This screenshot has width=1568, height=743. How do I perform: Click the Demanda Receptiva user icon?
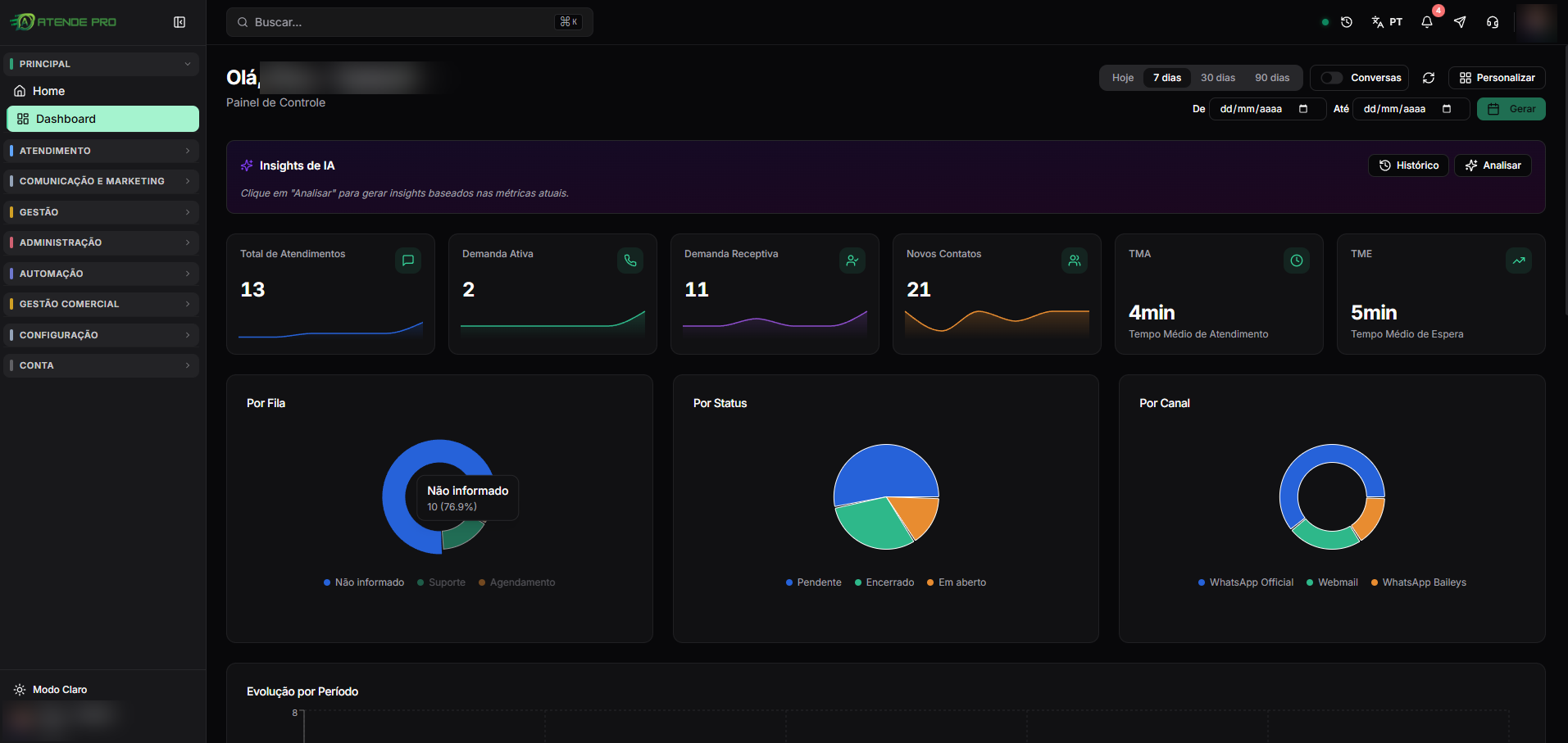(x=852, y=261)
